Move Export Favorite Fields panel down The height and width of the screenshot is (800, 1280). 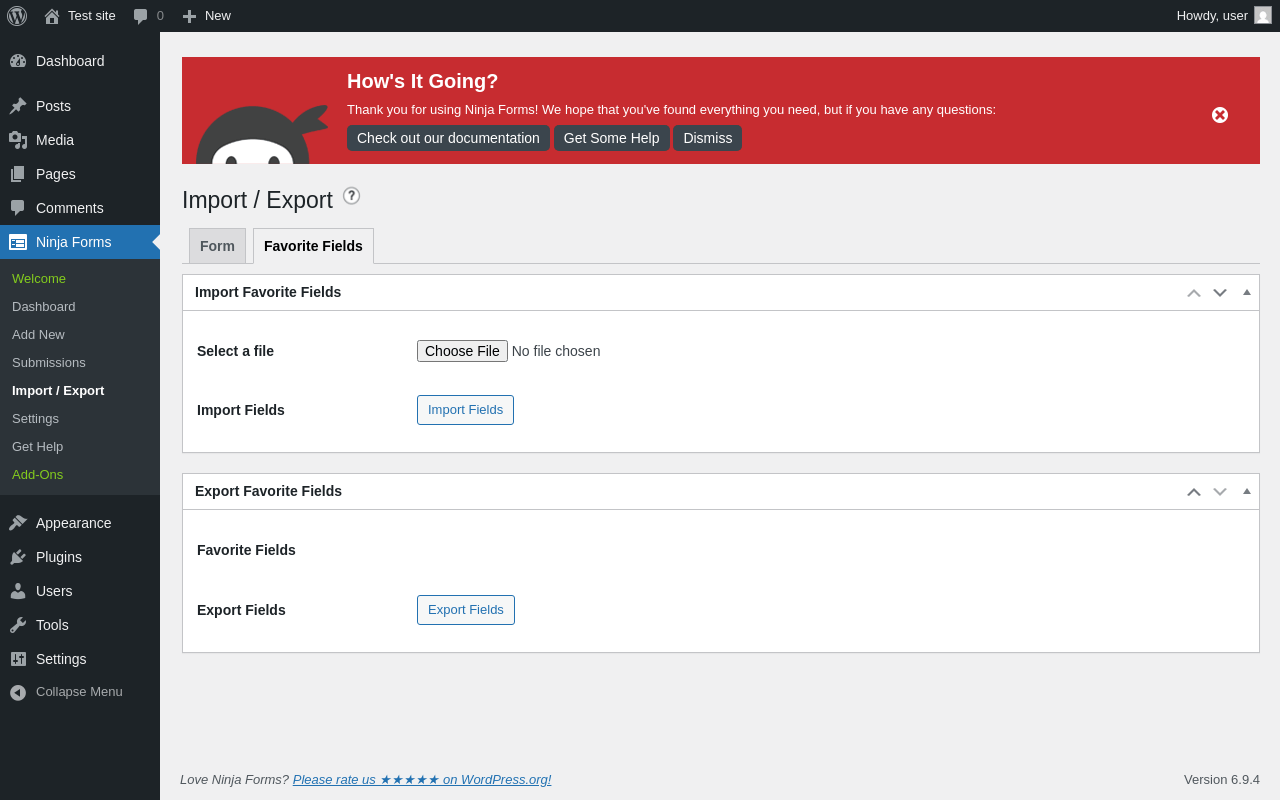(x=1220, y=492)
